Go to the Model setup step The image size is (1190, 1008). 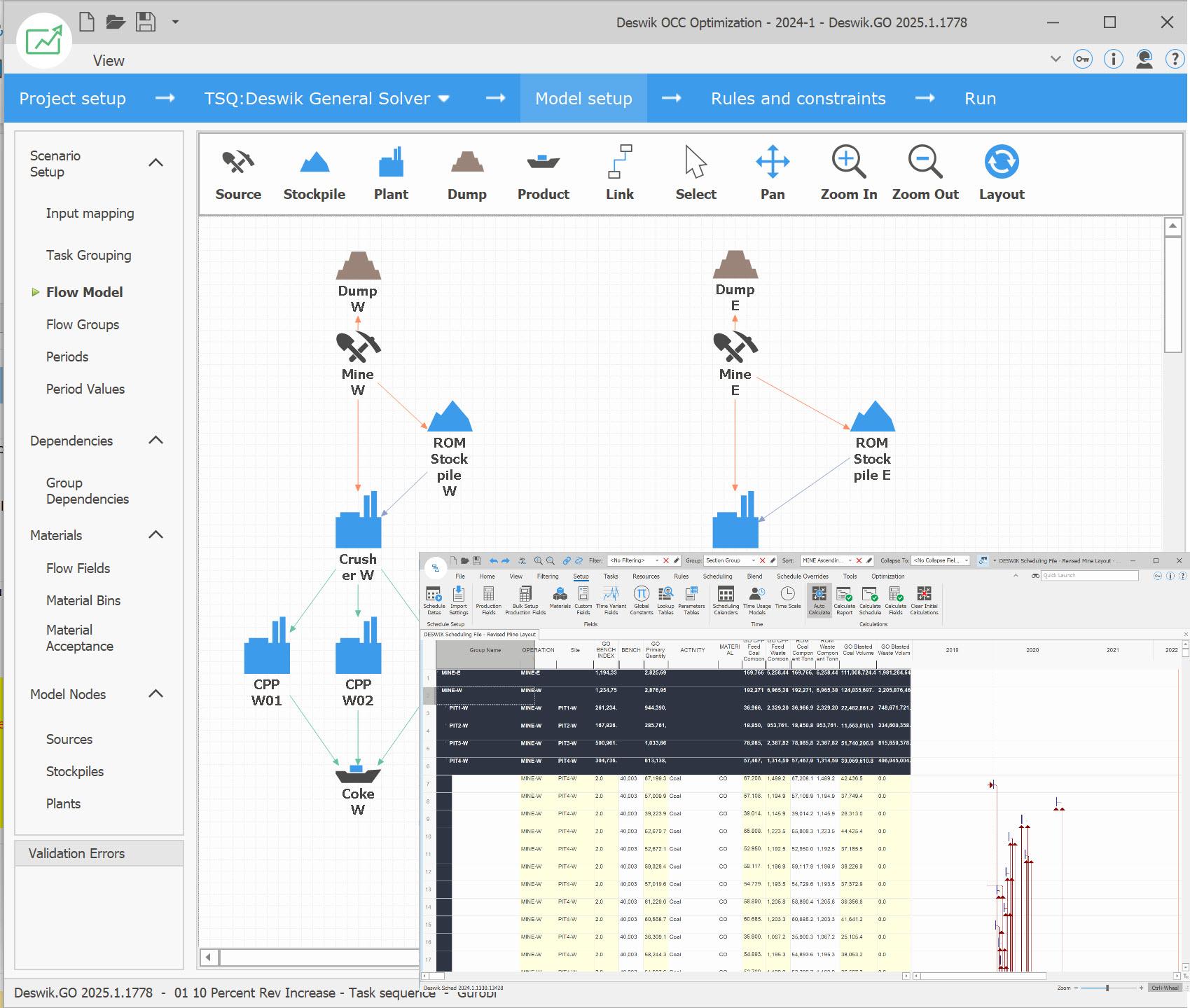pyautogui.click(x=583, y=98)
